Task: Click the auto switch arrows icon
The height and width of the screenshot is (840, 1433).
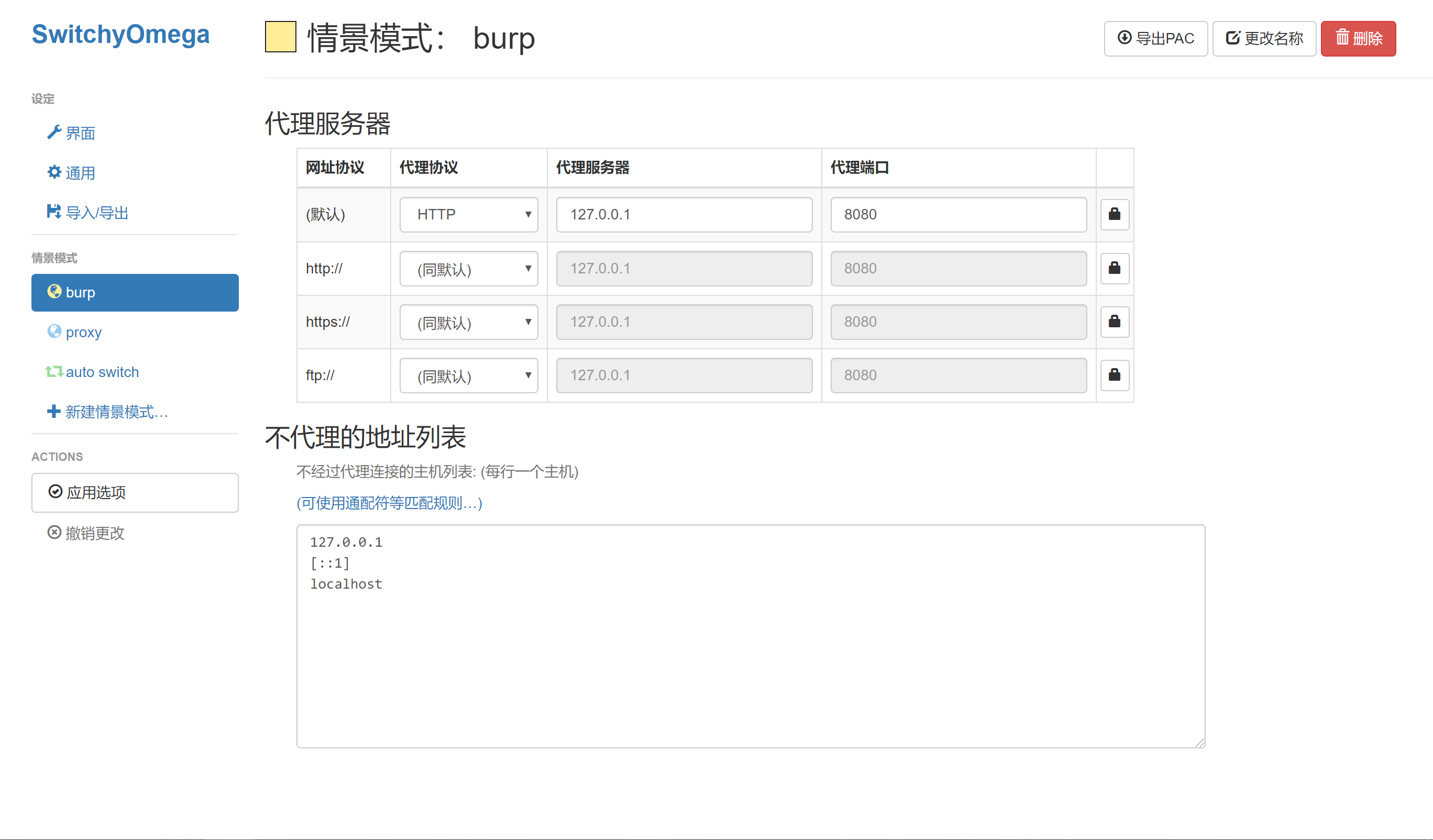Action: 54,371
